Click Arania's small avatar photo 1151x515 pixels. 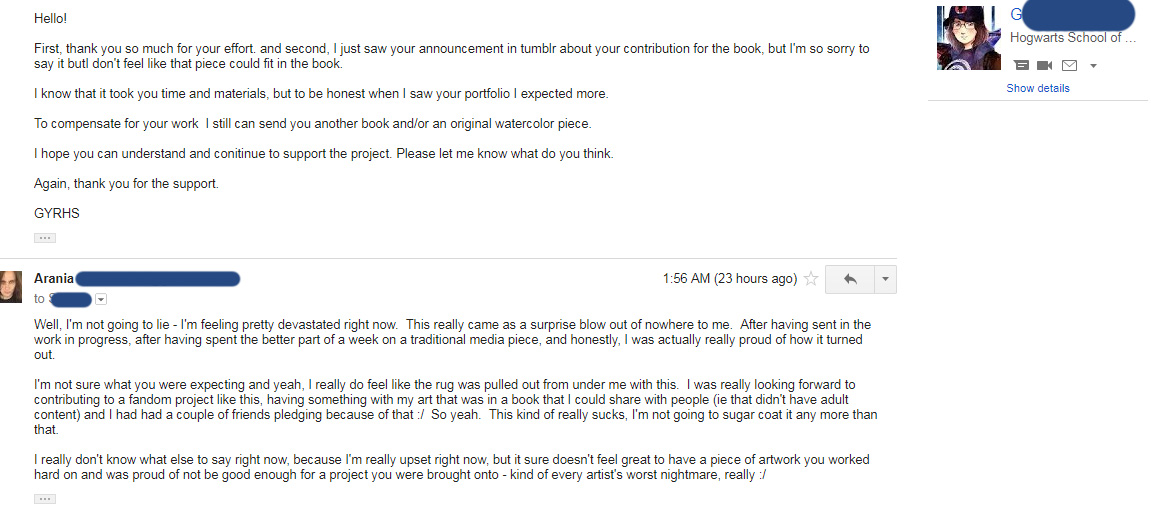[x=11, y=286]
